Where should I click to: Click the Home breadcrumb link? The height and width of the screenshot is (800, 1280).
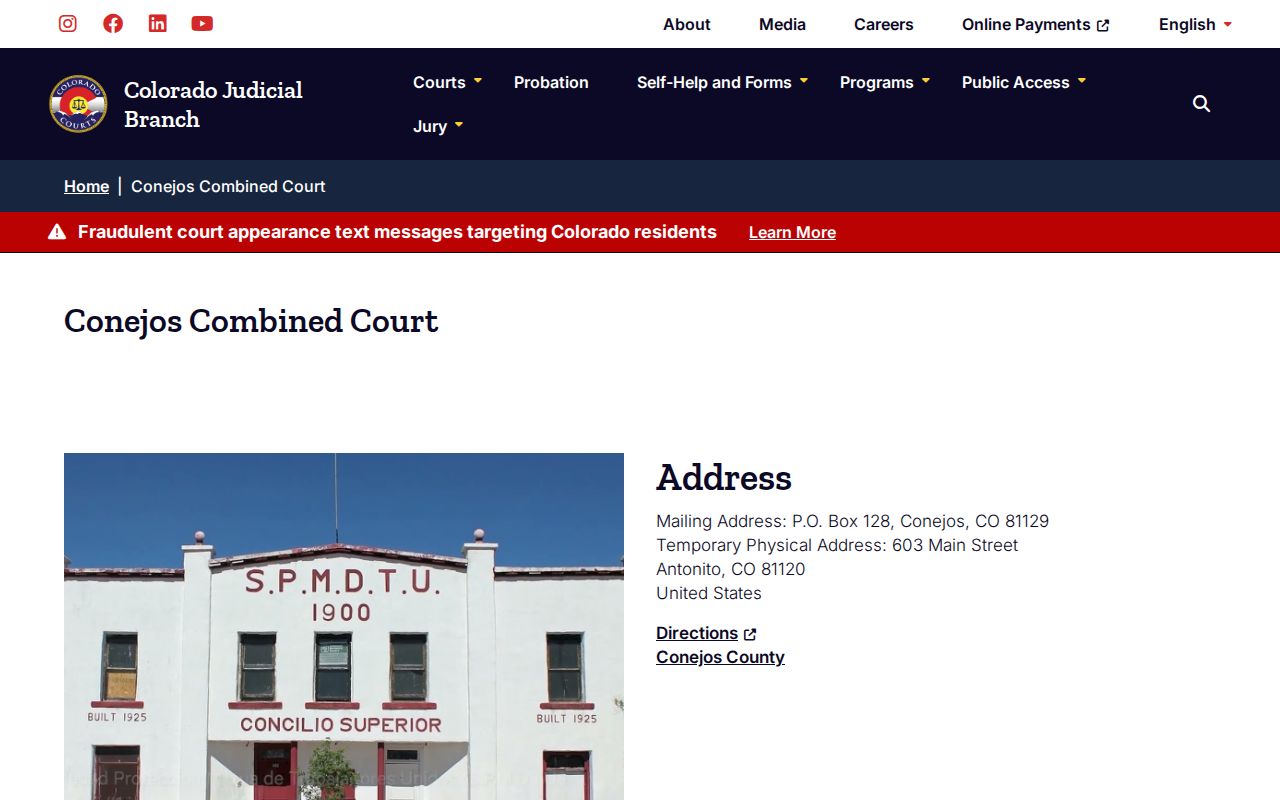coord(86,186)
